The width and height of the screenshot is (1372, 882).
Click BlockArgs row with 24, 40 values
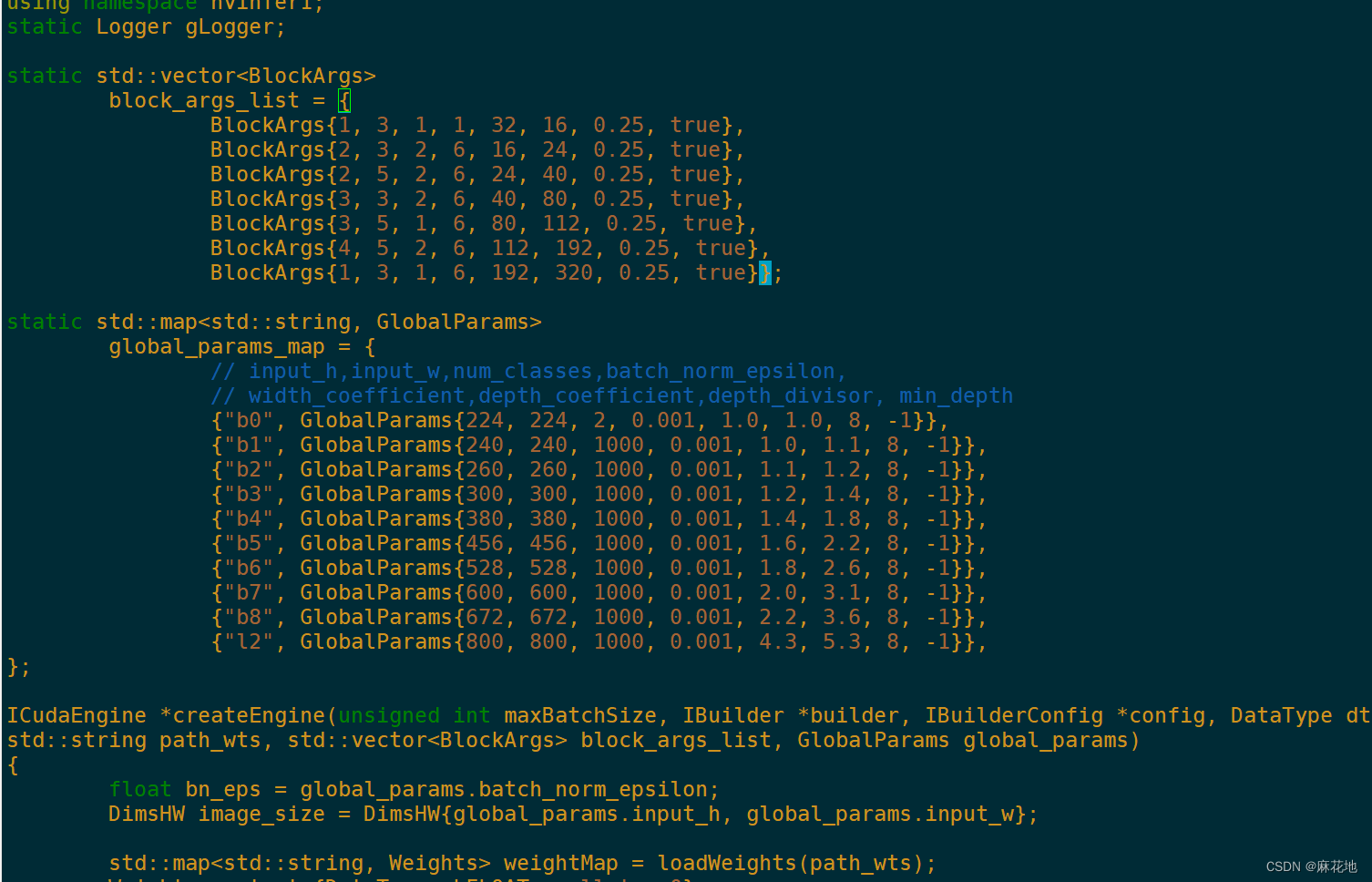coord(477,174)
